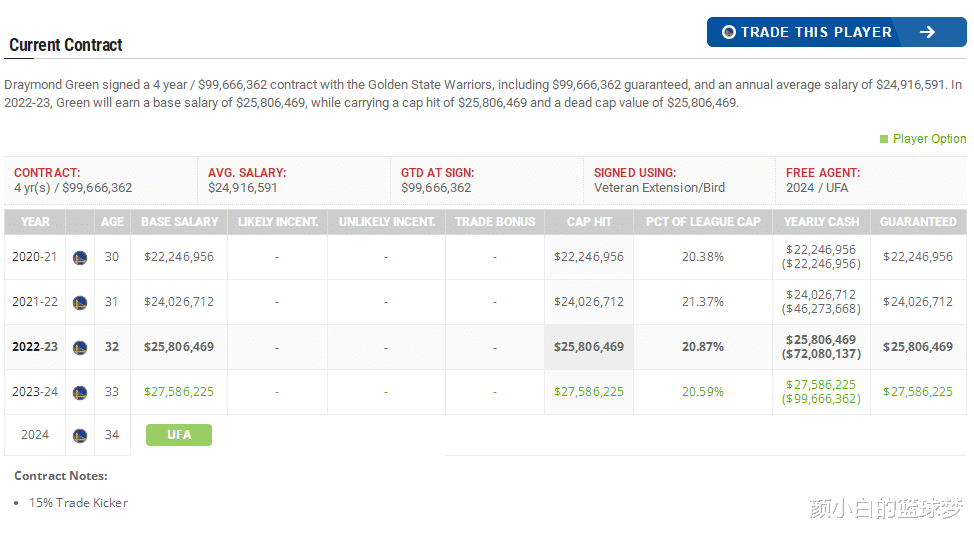Screen dimensions: 974x533
Task: Click green cap hit $27,586,225
Action: [589, 392]
